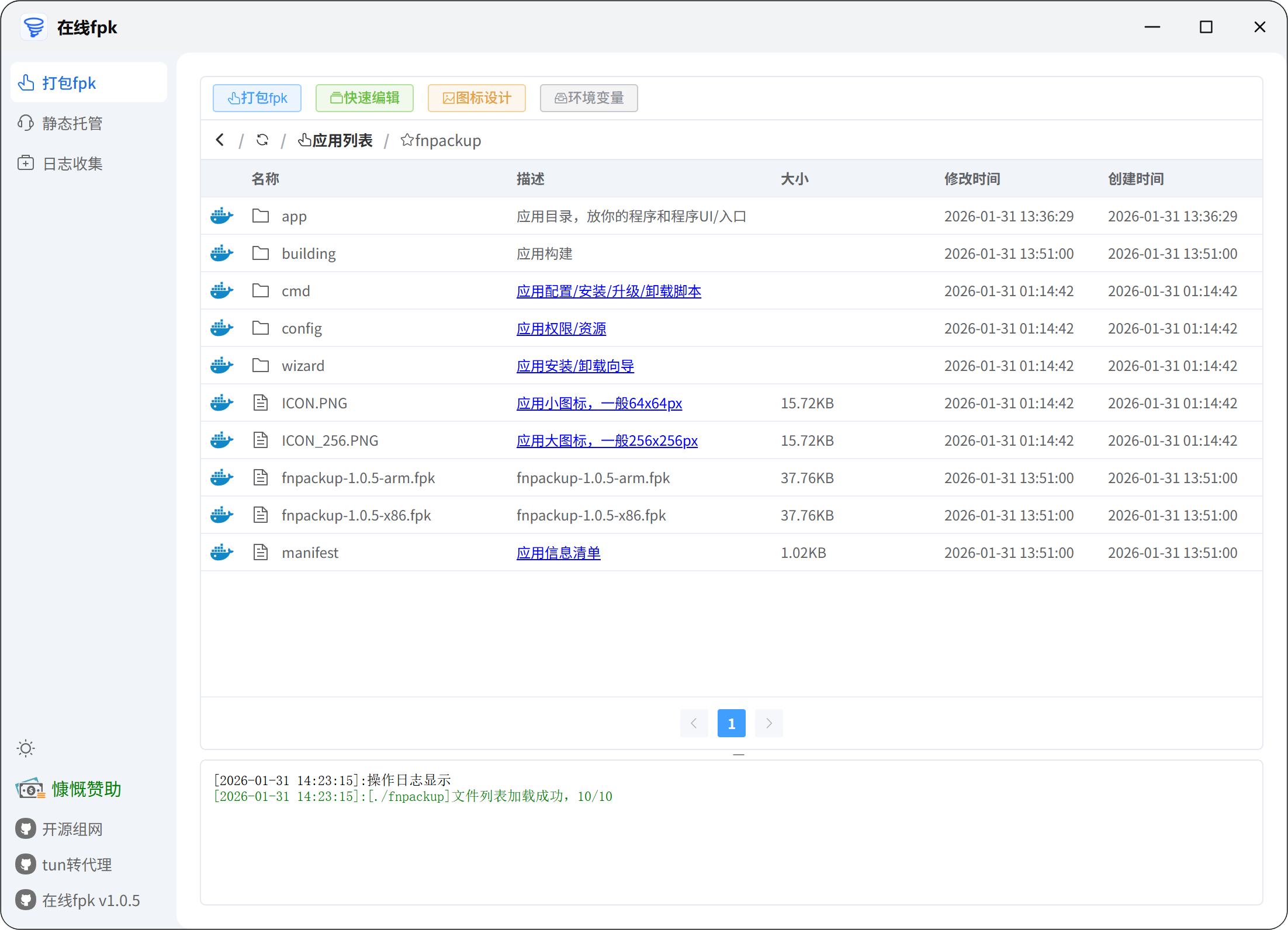Click the back arrow in breadcrumb
Viewport: 1288px width, 930px height.
click(x=220, y=140)
